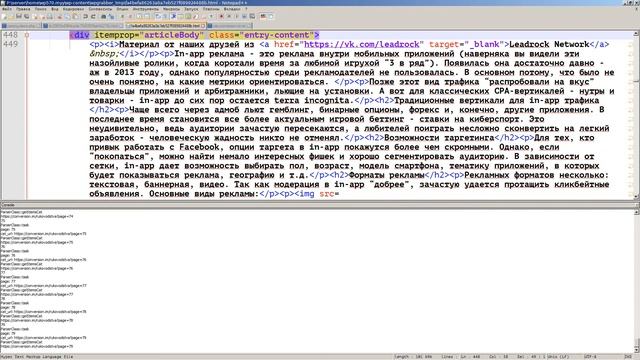Screen dimensions: 640x360
Task: Click the Open file toolbar icon
Action: point(11,16)
